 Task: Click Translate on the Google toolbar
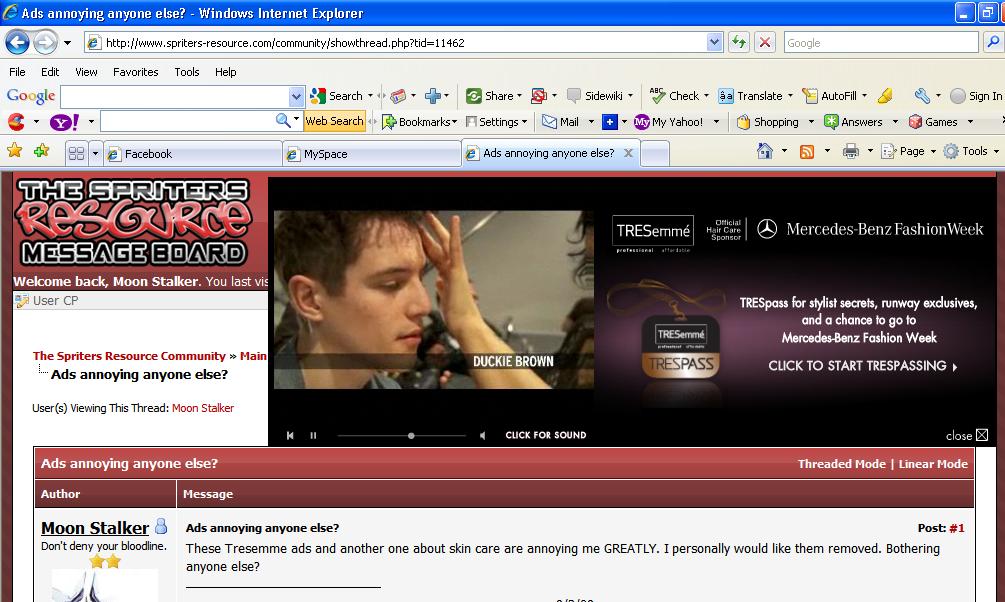tap(755, 96)
